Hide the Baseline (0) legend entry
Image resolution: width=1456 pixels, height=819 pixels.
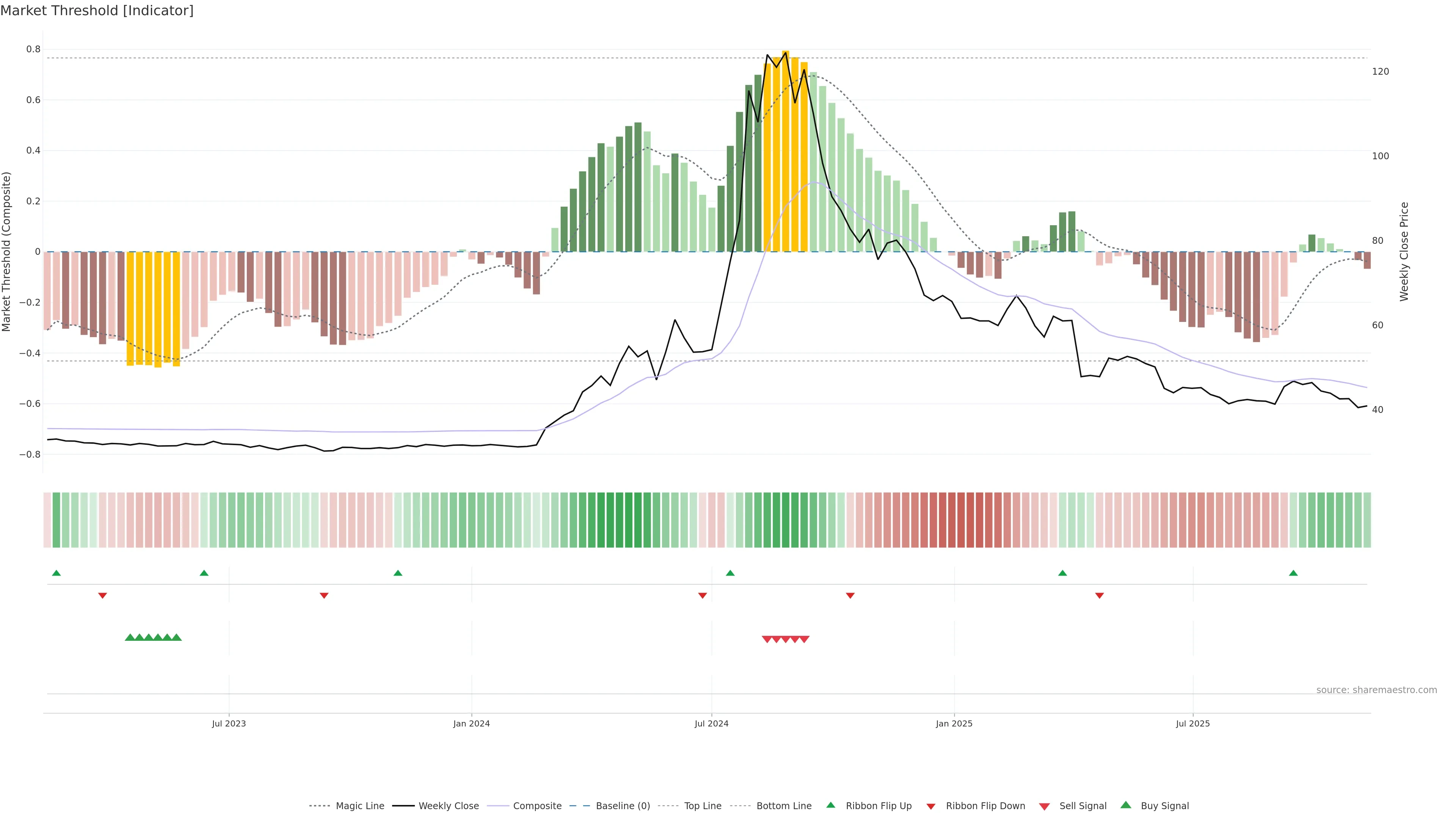[622, 806]
